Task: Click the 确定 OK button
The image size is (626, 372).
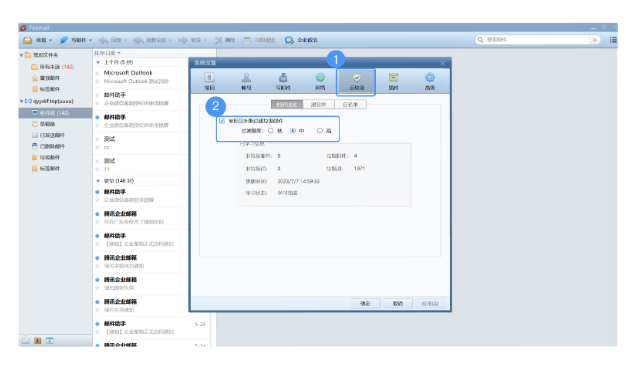Action: (365, 304)
